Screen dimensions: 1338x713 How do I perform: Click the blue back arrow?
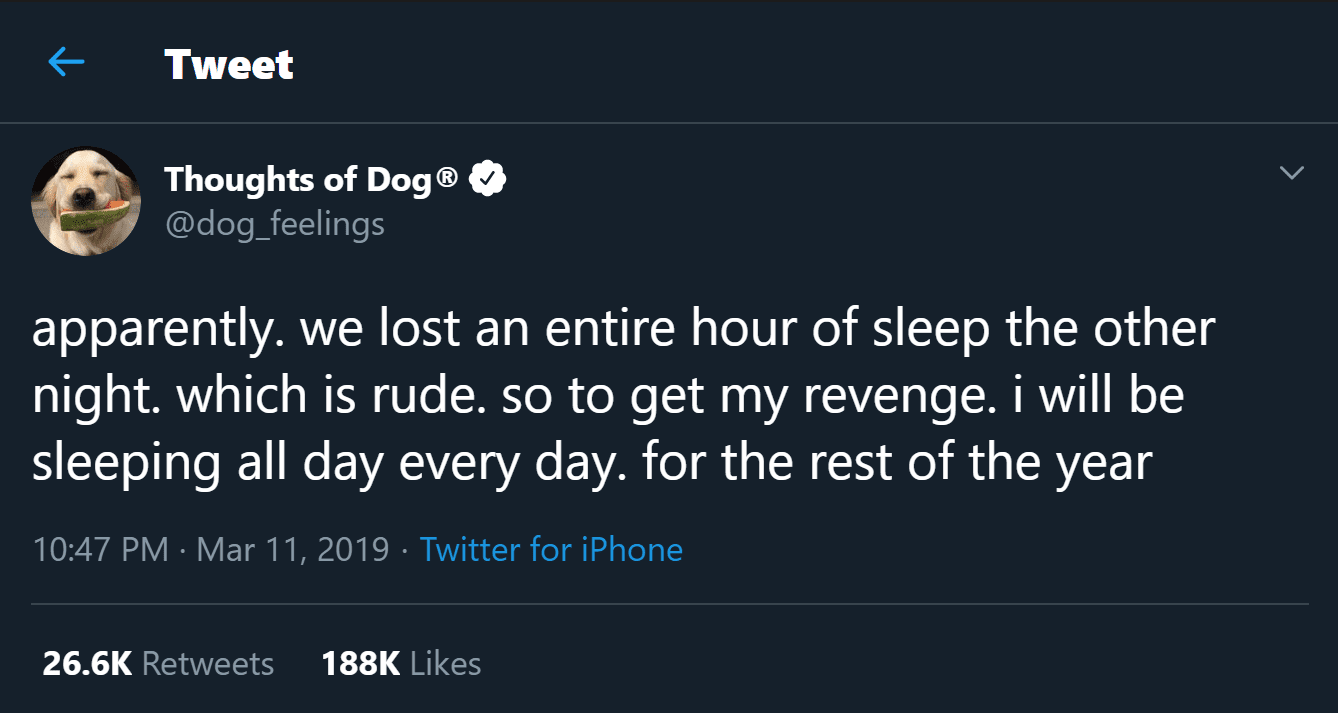[x=67, y=63]
